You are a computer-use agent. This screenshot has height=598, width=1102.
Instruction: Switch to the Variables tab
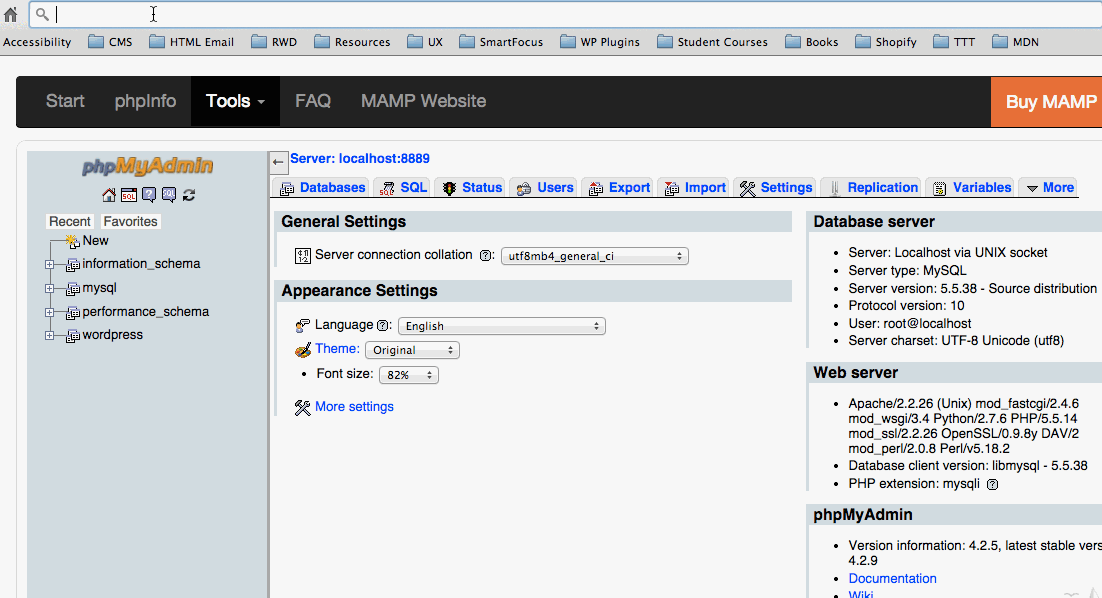point(971,188)
